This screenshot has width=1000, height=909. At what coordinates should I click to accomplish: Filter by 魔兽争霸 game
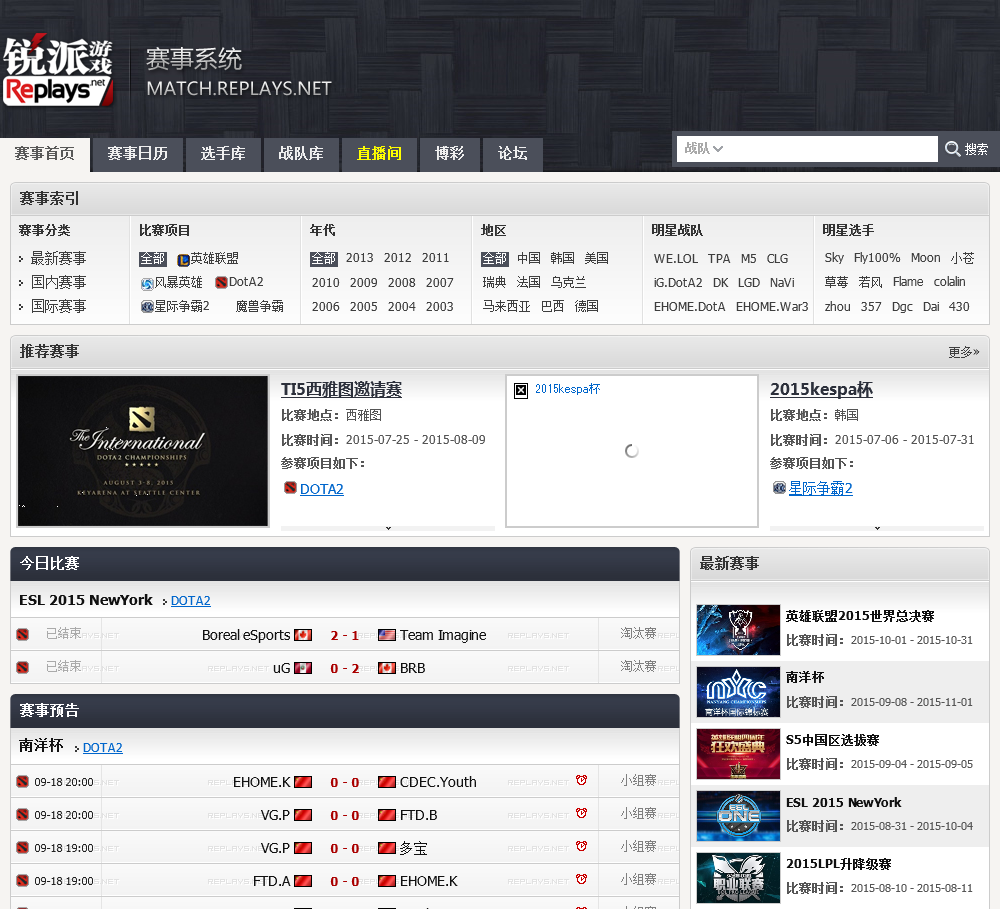tap(260, 307)
